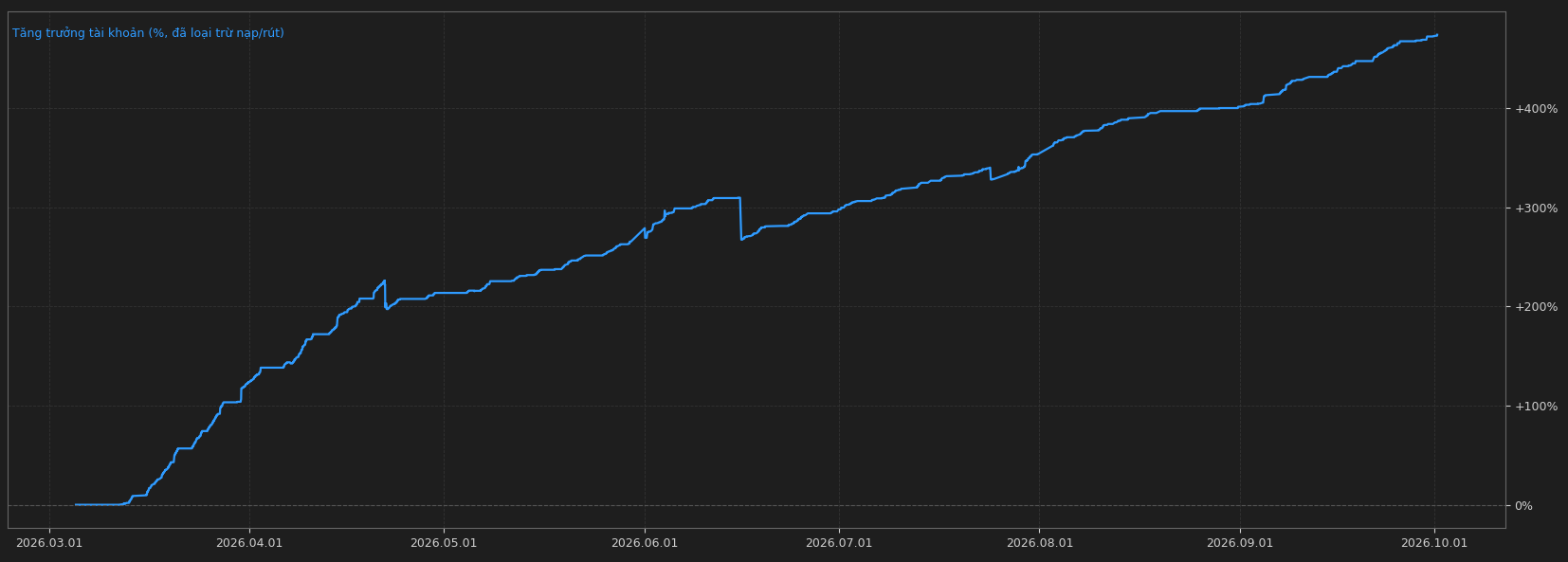Click the 2026.05.01 date label
The height and width of the screenshot is (562, 1568).
coord(444,543)
